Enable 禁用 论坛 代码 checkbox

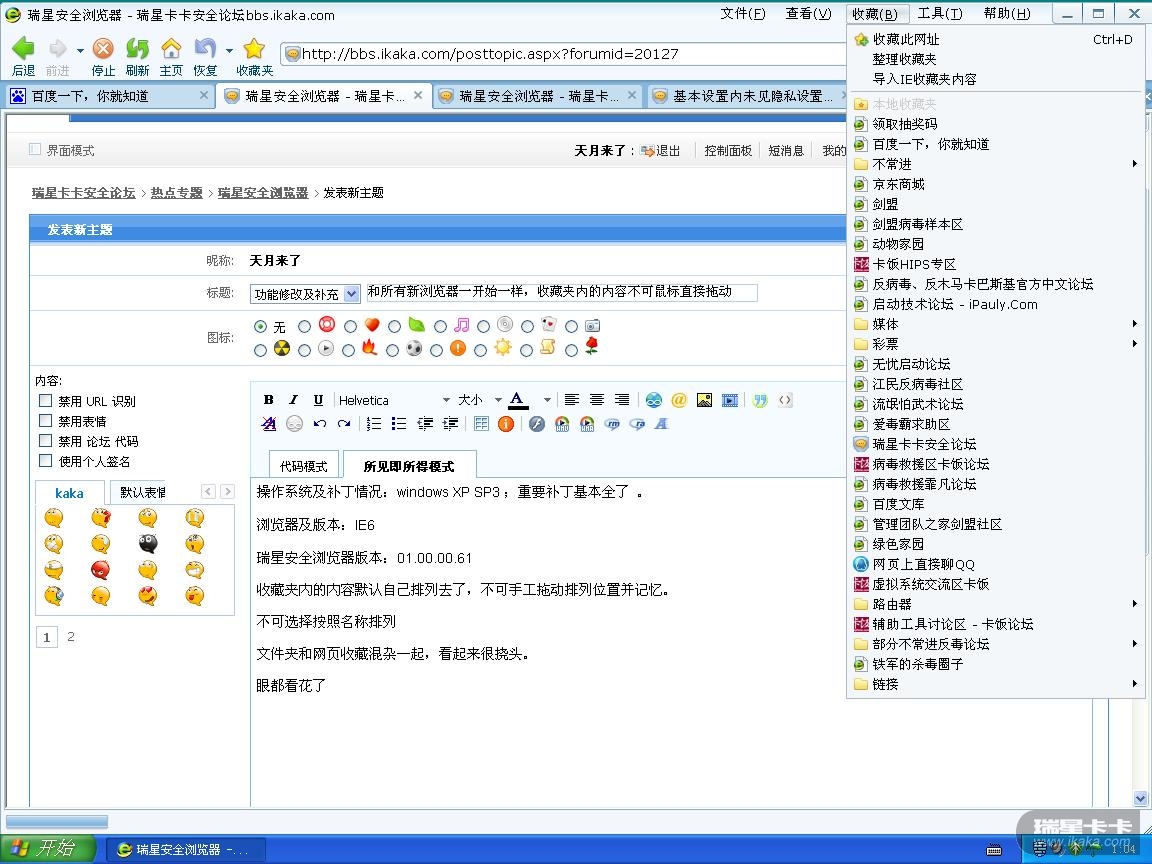tap(46, 440)
